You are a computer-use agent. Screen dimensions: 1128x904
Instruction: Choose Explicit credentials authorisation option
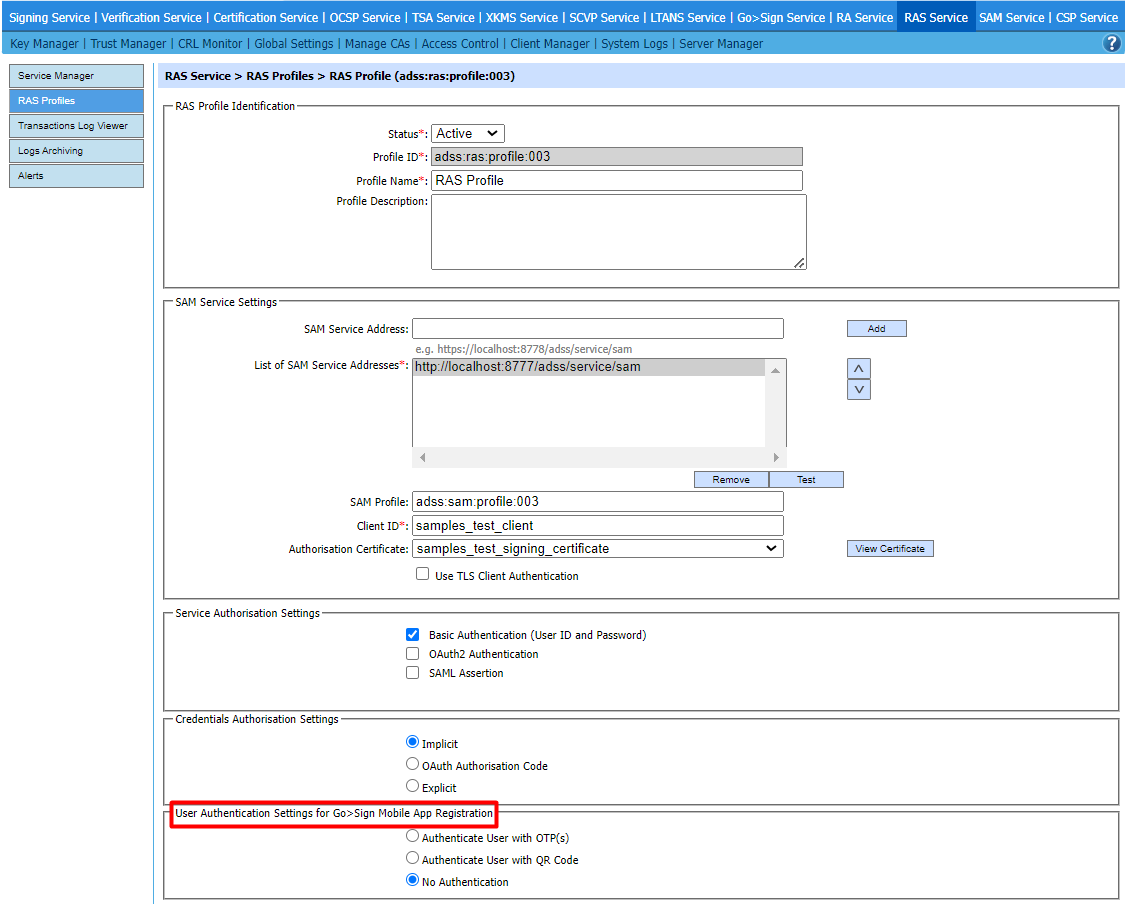coord(412,787)
